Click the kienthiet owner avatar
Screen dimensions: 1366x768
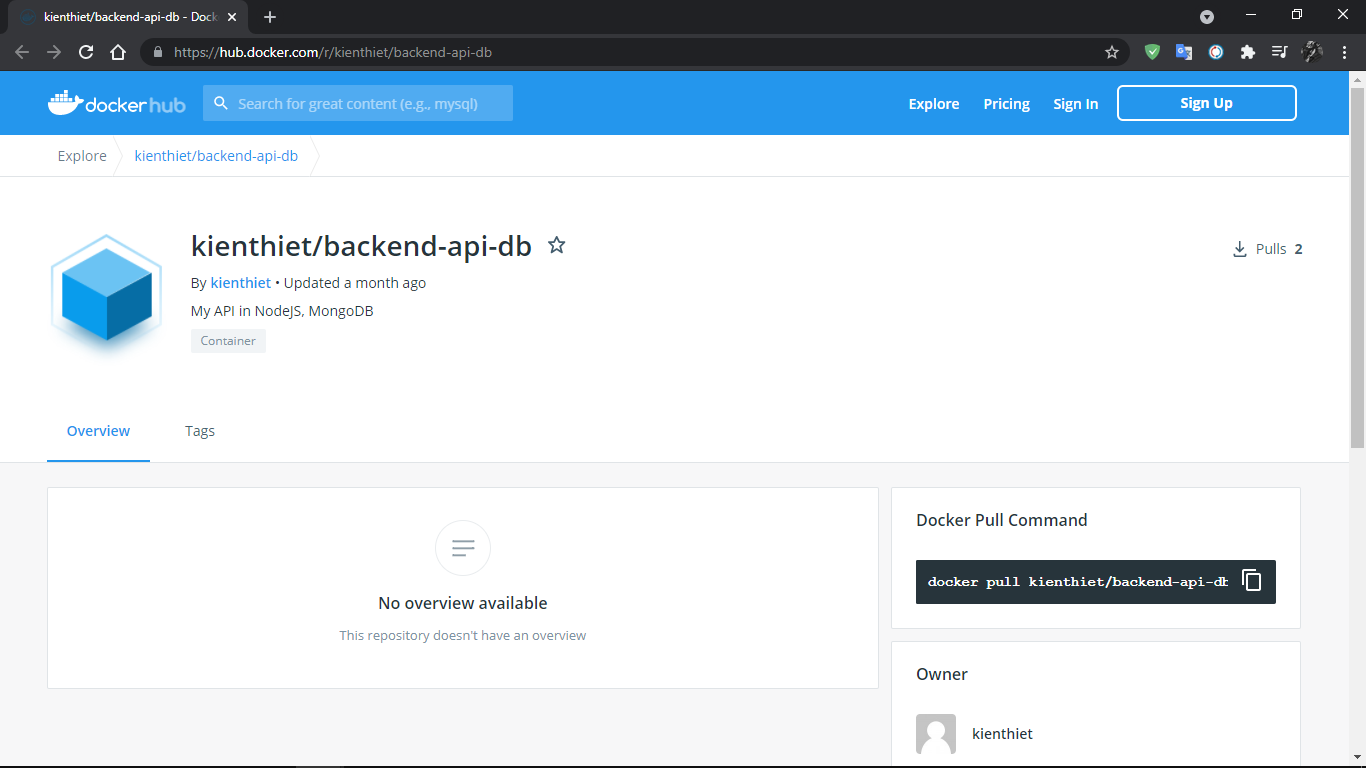coord(936,734)
